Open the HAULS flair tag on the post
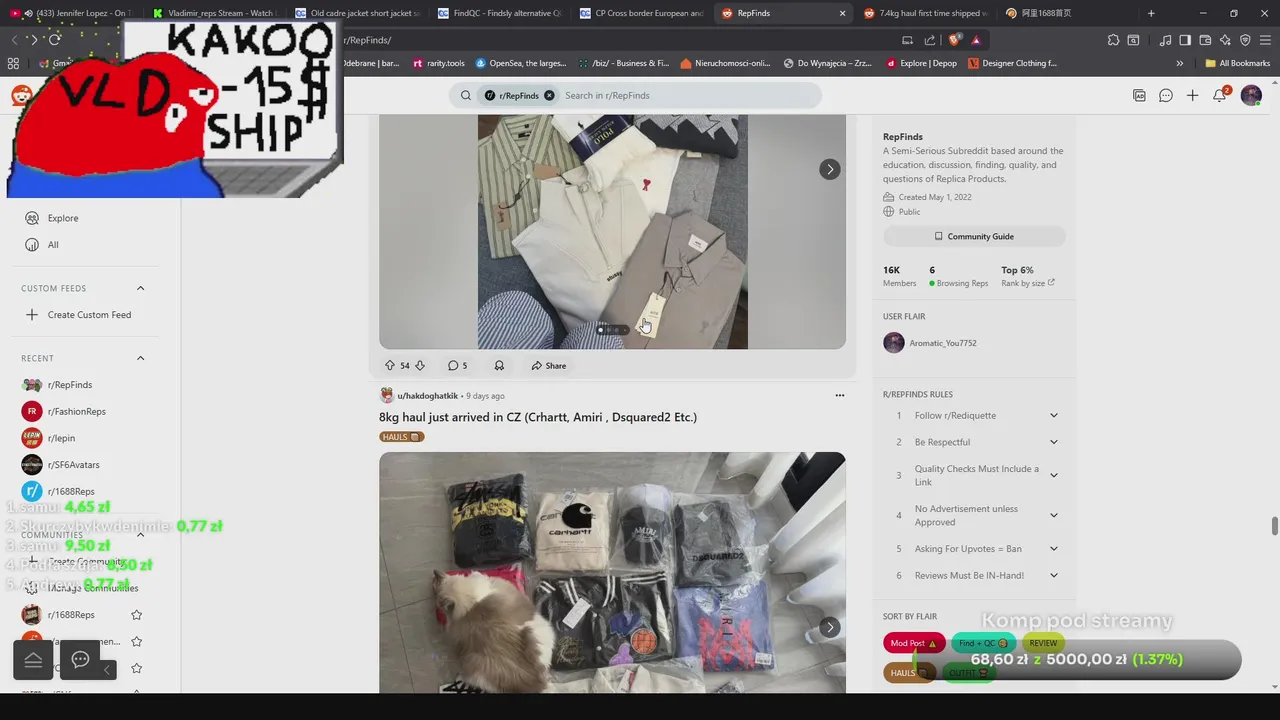1280x720 pixels. [x=402, y=437]
